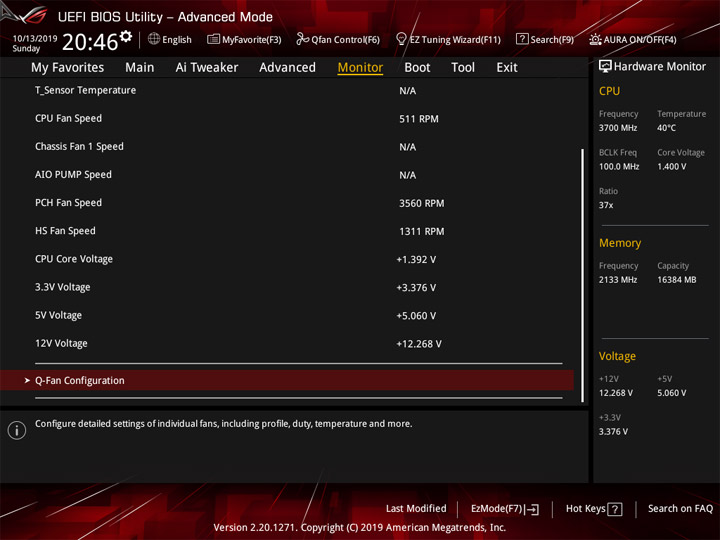Viewport: 720px width, 540px height.
Task: Open MyFavorite(F3) label
Action: pyautogui.click(x=252, y=39)
